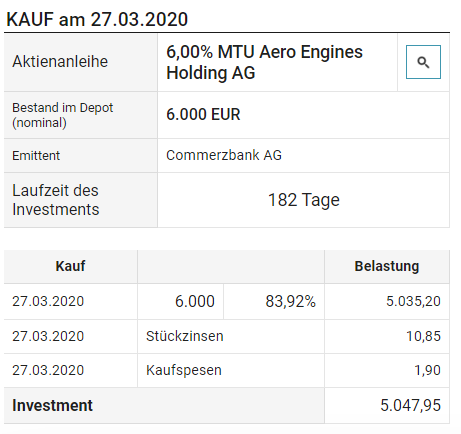Click the 5.047,95 total investment value
This screenshot has height=434, width=461.
point(410,405)
